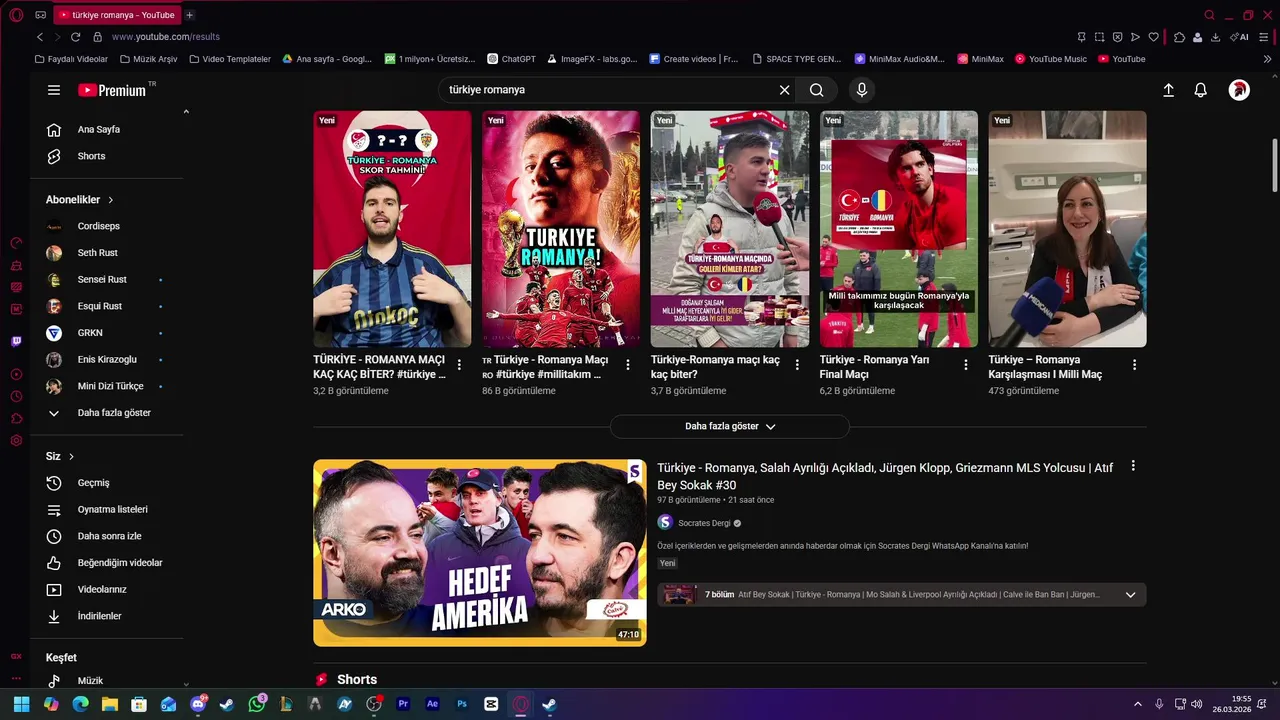Open the ChatGPT bookmark
The height and width of the screenshot is (720, 1280).
(x=511, y=59)
